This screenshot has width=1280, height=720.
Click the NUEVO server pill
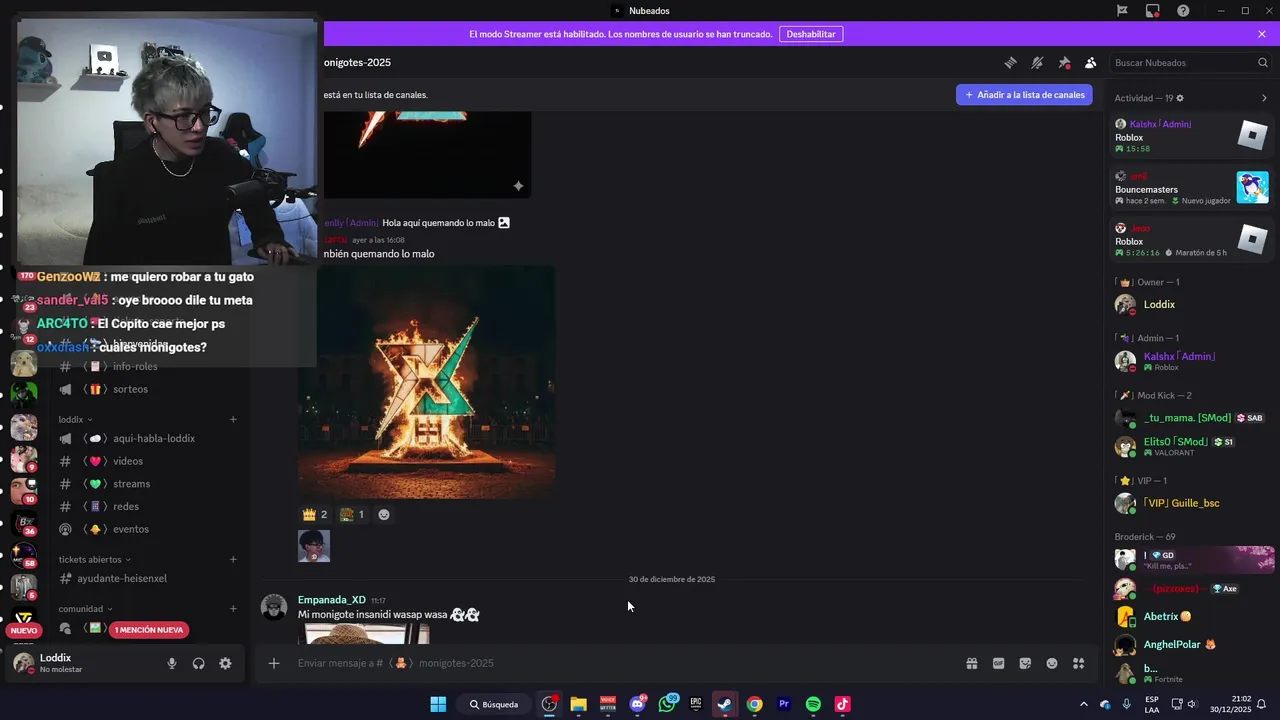pos(24,630)
